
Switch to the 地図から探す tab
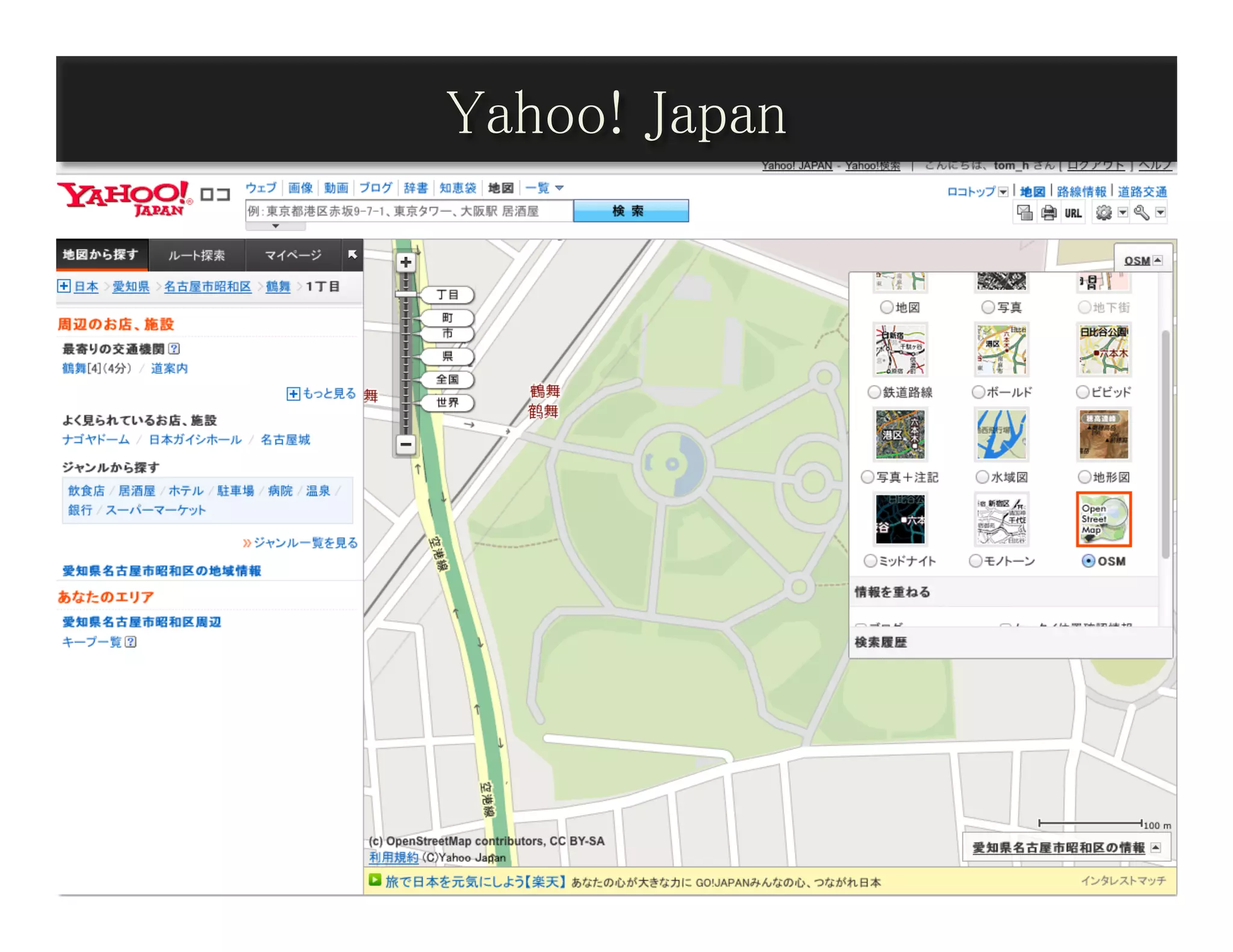click(x=101, y=255)
